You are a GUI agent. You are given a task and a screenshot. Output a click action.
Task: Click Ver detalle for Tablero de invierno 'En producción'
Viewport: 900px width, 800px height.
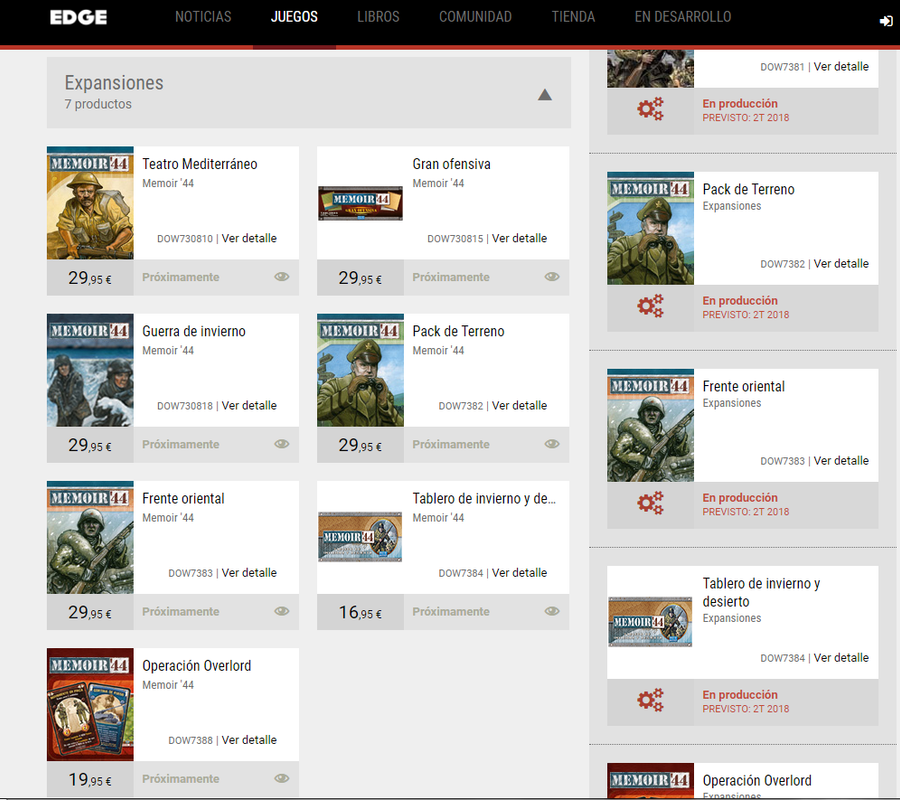(x=841, y=658)
